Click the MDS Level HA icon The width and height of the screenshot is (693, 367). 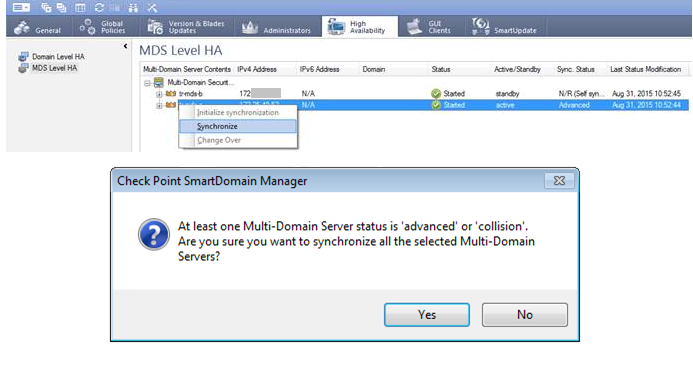pyautogui.click(x=23, y=68)
